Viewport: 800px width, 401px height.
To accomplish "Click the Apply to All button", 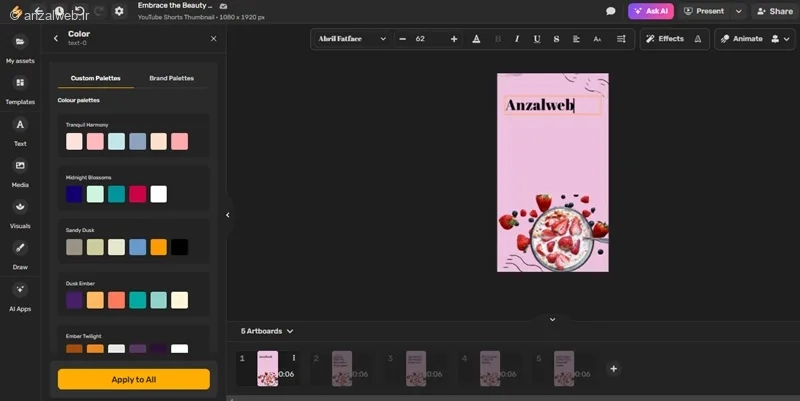I will [x=134, y=380].
